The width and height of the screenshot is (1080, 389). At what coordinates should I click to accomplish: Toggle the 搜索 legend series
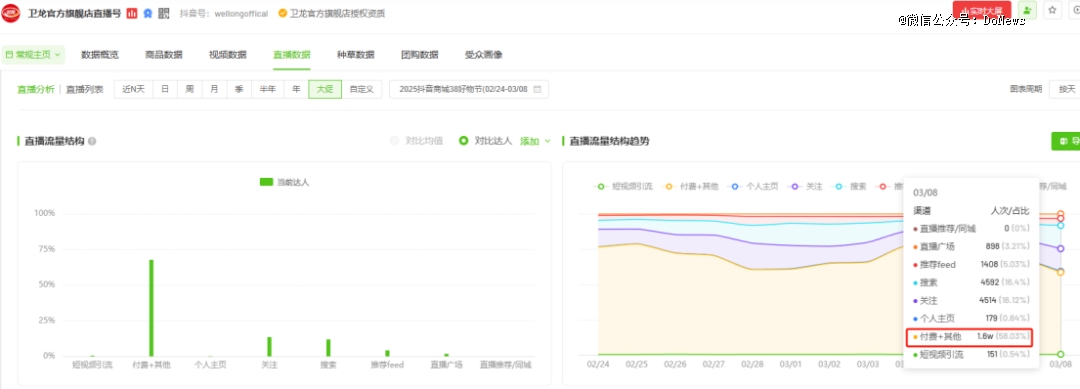pos(850,187)
